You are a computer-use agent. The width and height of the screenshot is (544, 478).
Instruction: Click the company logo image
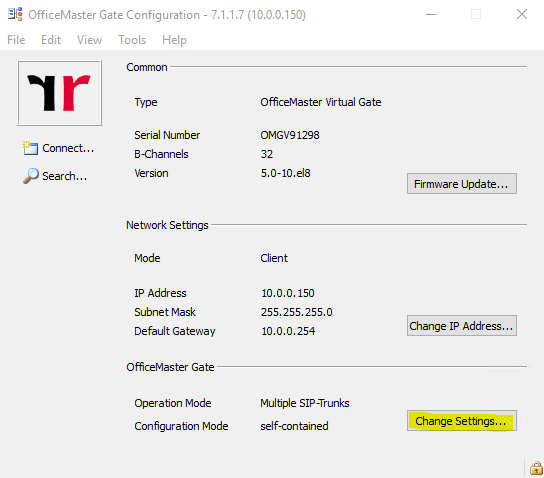60,93
